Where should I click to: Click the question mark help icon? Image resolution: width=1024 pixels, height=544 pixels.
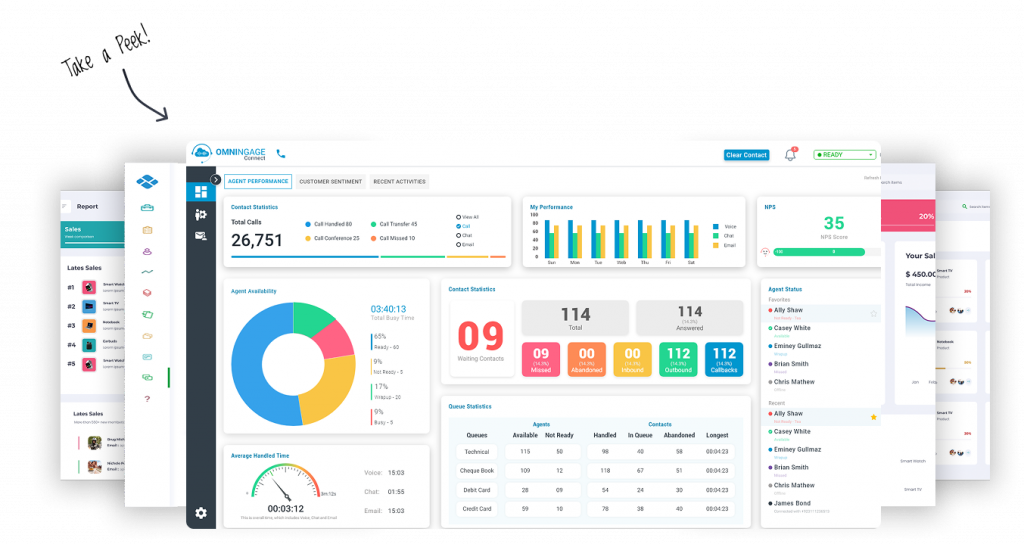[147, 399]
